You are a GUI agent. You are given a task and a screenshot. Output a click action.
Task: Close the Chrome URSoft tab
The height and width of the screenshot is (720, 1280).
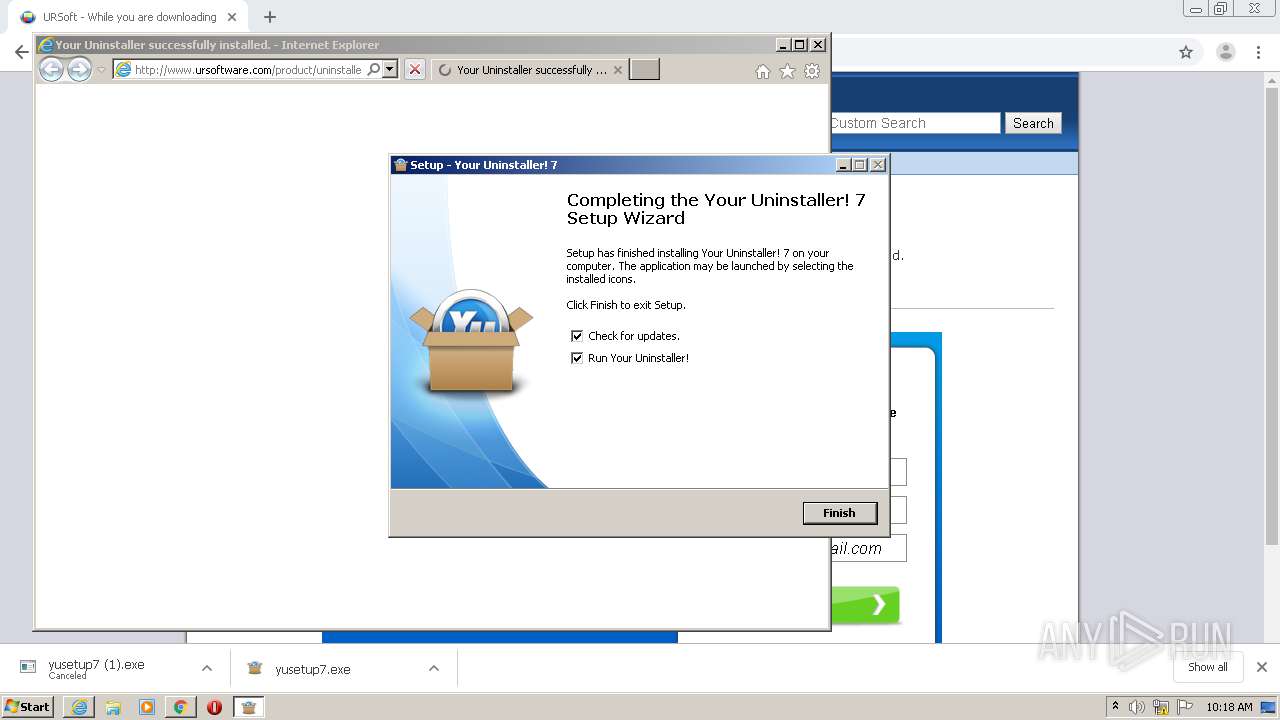click(232, 17)
